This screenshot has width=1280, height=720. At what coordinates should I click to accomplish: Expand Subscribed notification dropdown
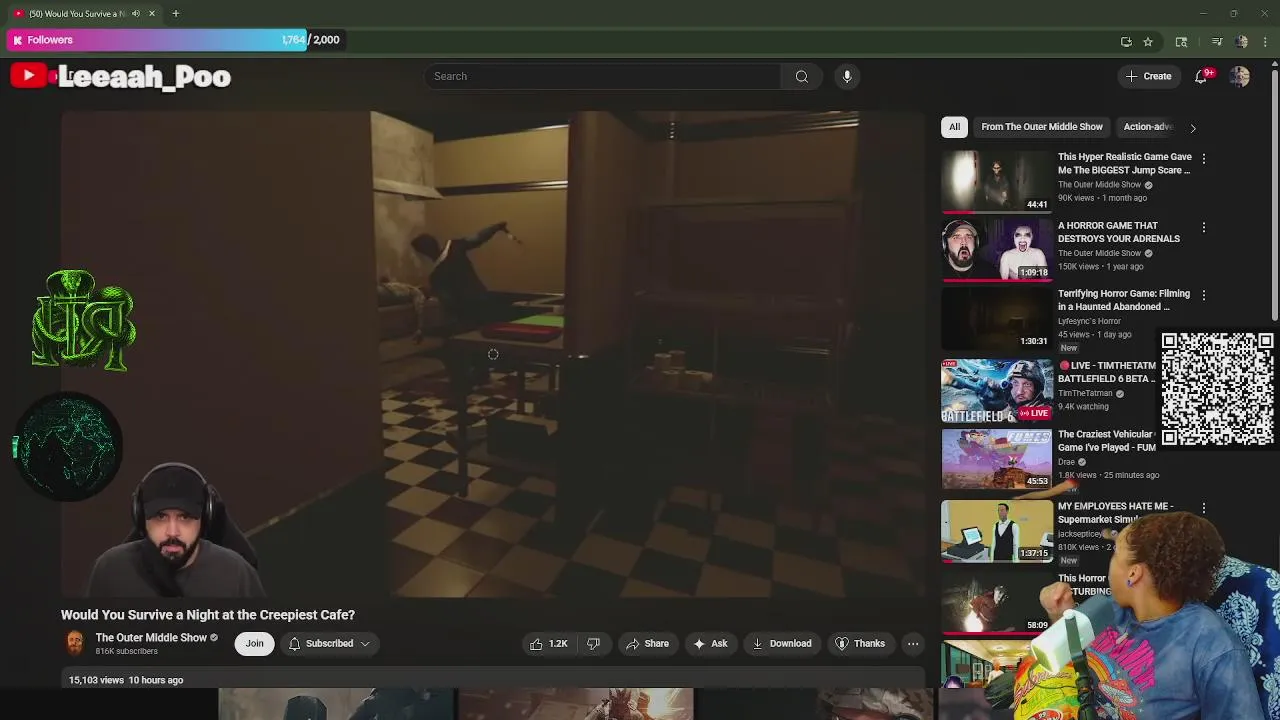(365, 644)
